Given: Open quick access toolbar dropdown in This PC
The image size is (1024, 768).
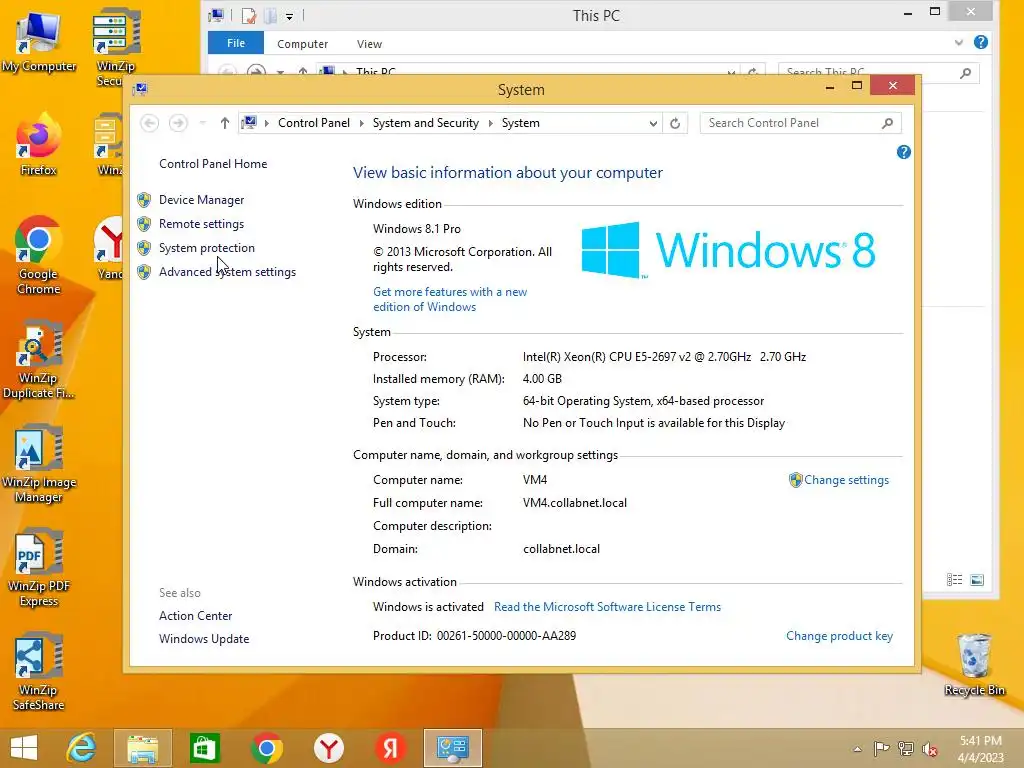Looking at the screenshot, I should [x=289, y=16].
